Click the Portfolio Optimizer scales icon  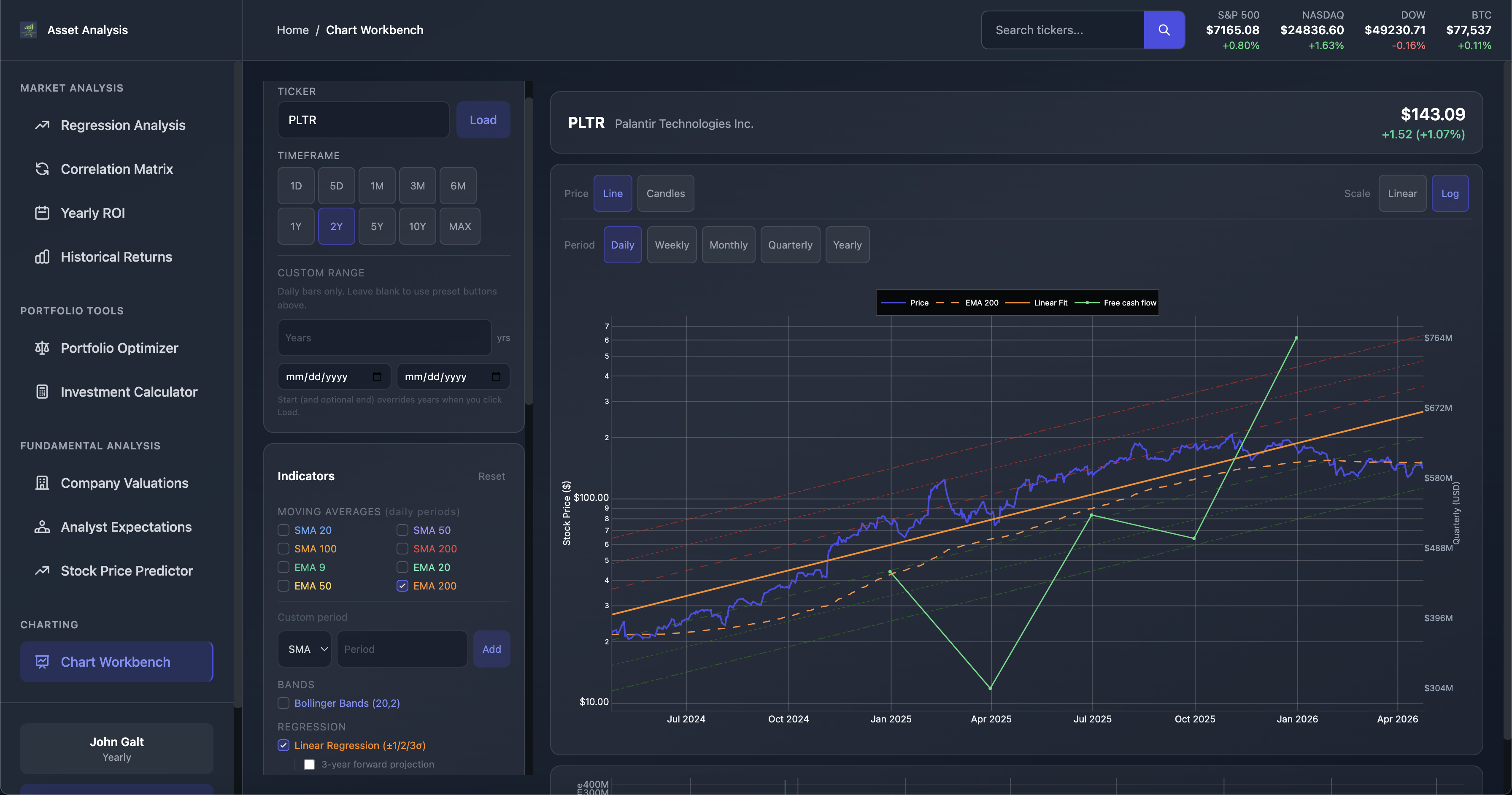(42, 348)
